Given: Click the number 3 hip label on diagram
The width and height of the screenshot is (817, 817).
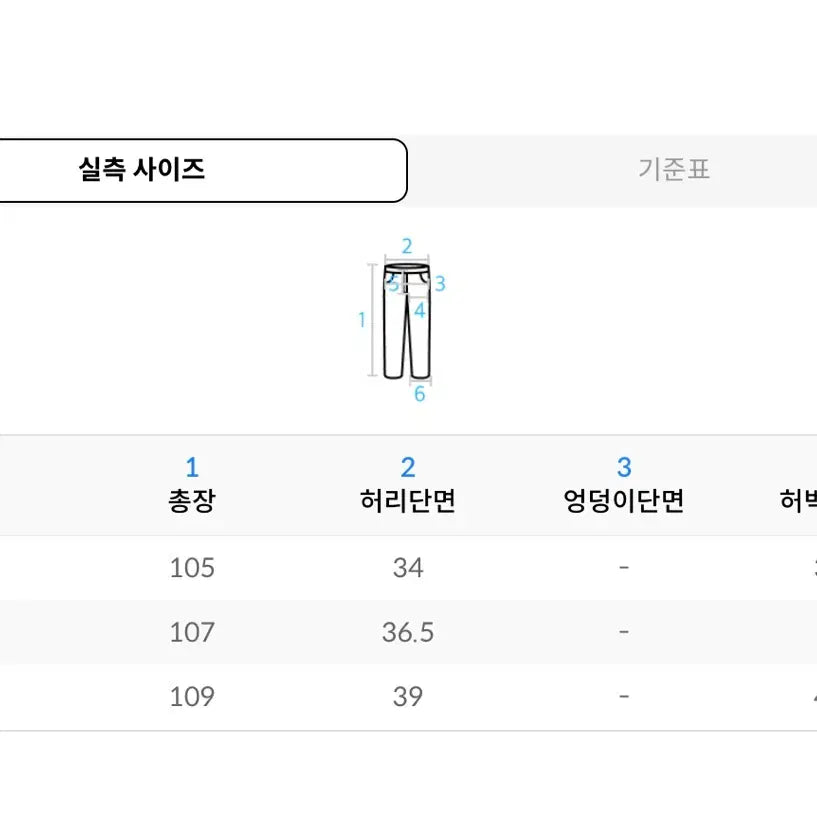Looking at the screenshot, I should pyautogui.click(x=440, y=284).
